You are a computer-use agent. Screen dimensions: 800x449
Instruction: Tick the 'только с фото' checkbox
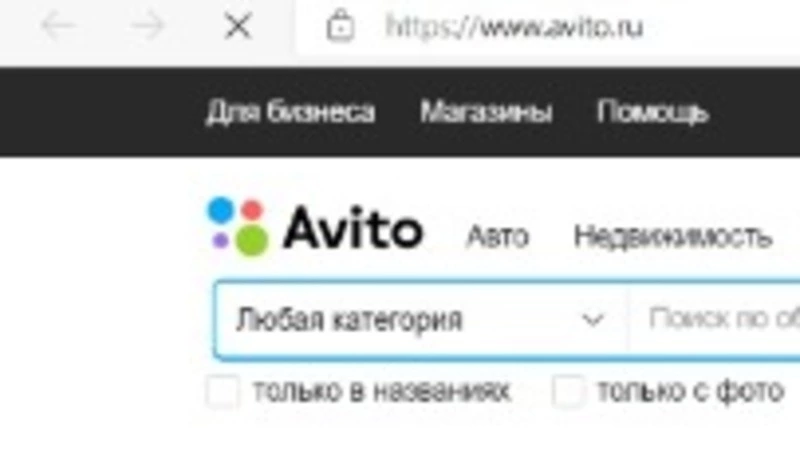coord(568,391)
